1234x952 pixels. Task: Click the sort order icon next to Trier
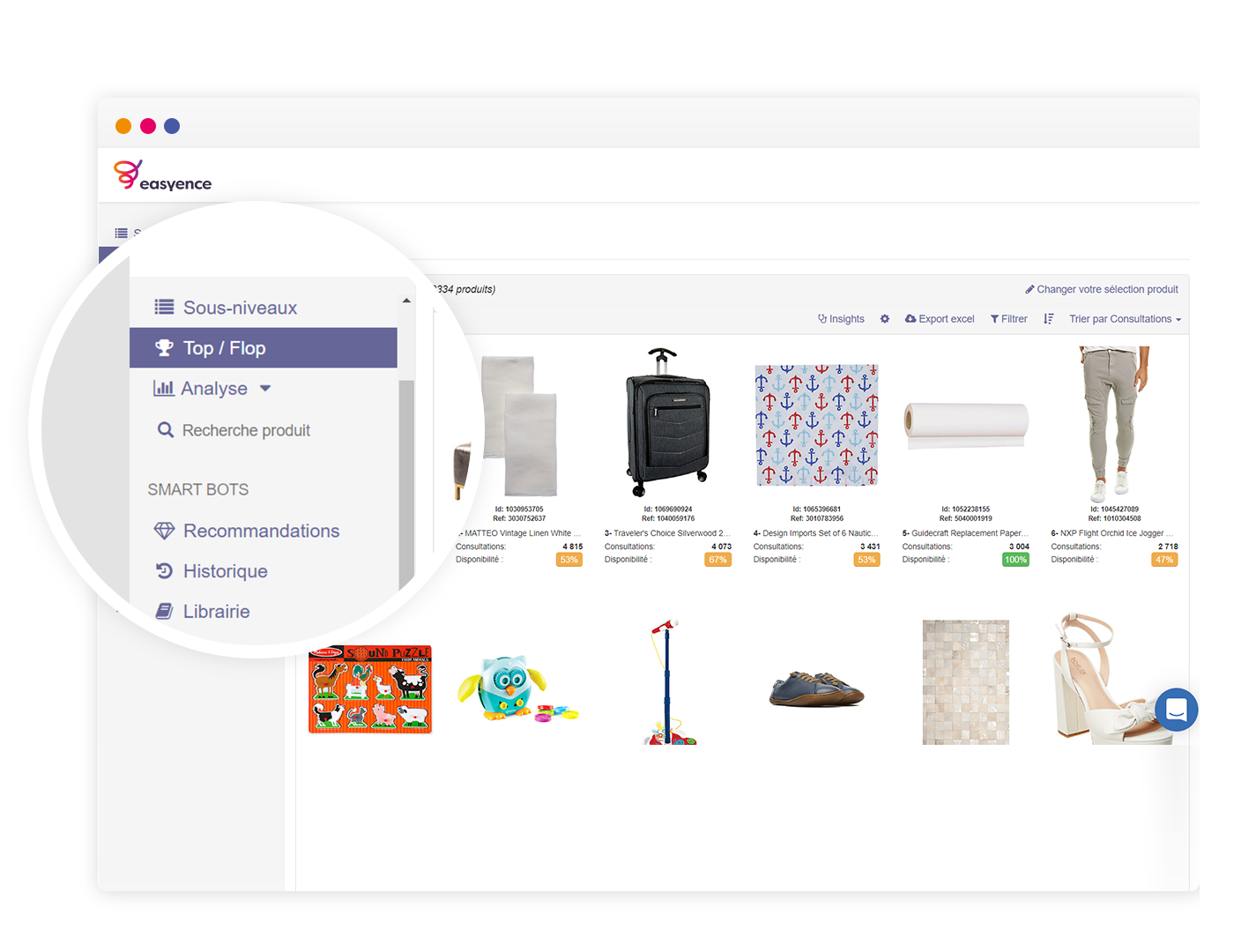tap(1048, 318)
